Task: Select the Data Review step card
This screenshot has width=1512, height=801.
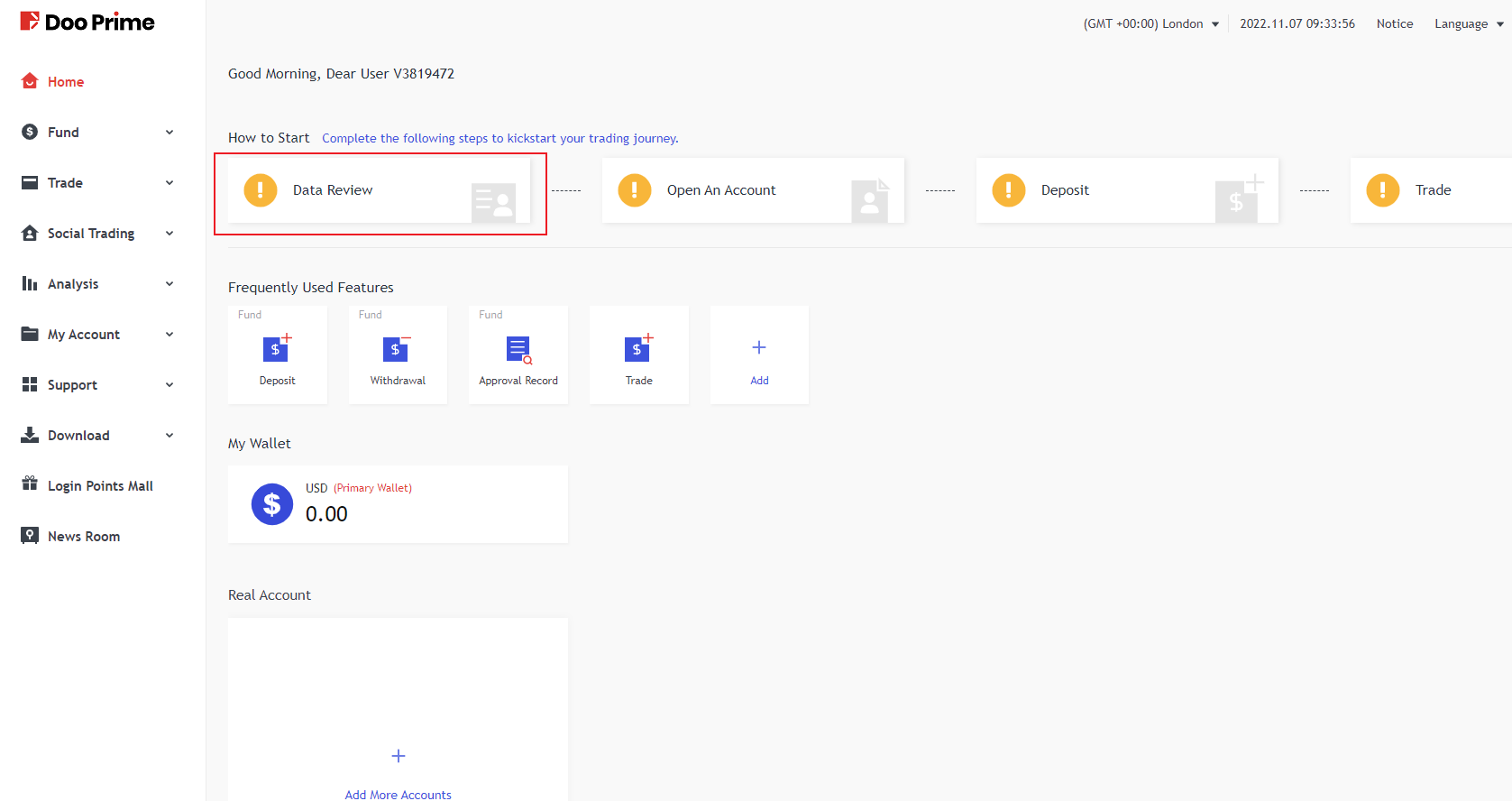Action: [379, 190]
